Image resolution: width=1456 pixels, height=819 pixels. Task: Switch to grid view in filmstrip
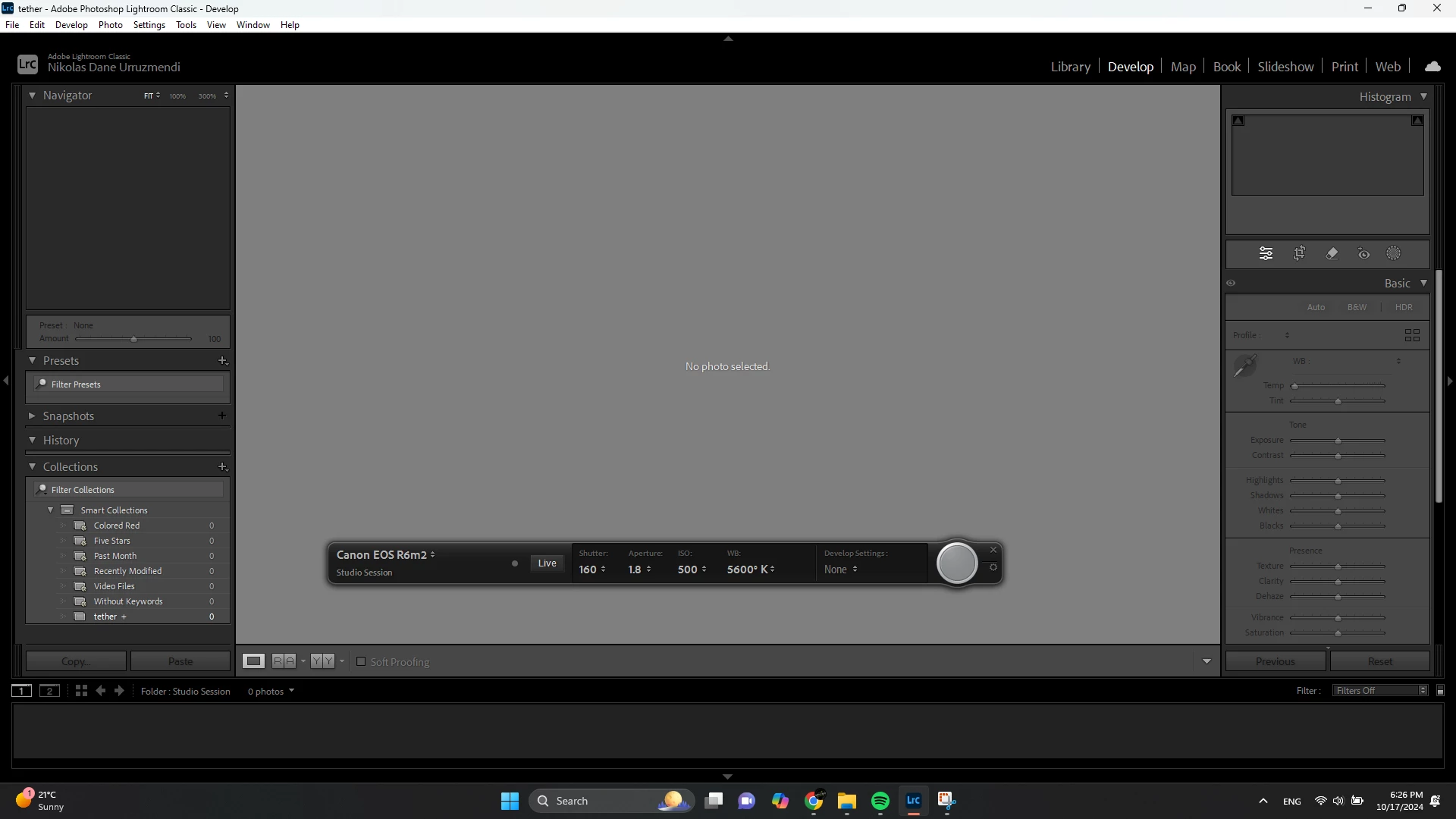pyautogui.click(x=81, y=691)
